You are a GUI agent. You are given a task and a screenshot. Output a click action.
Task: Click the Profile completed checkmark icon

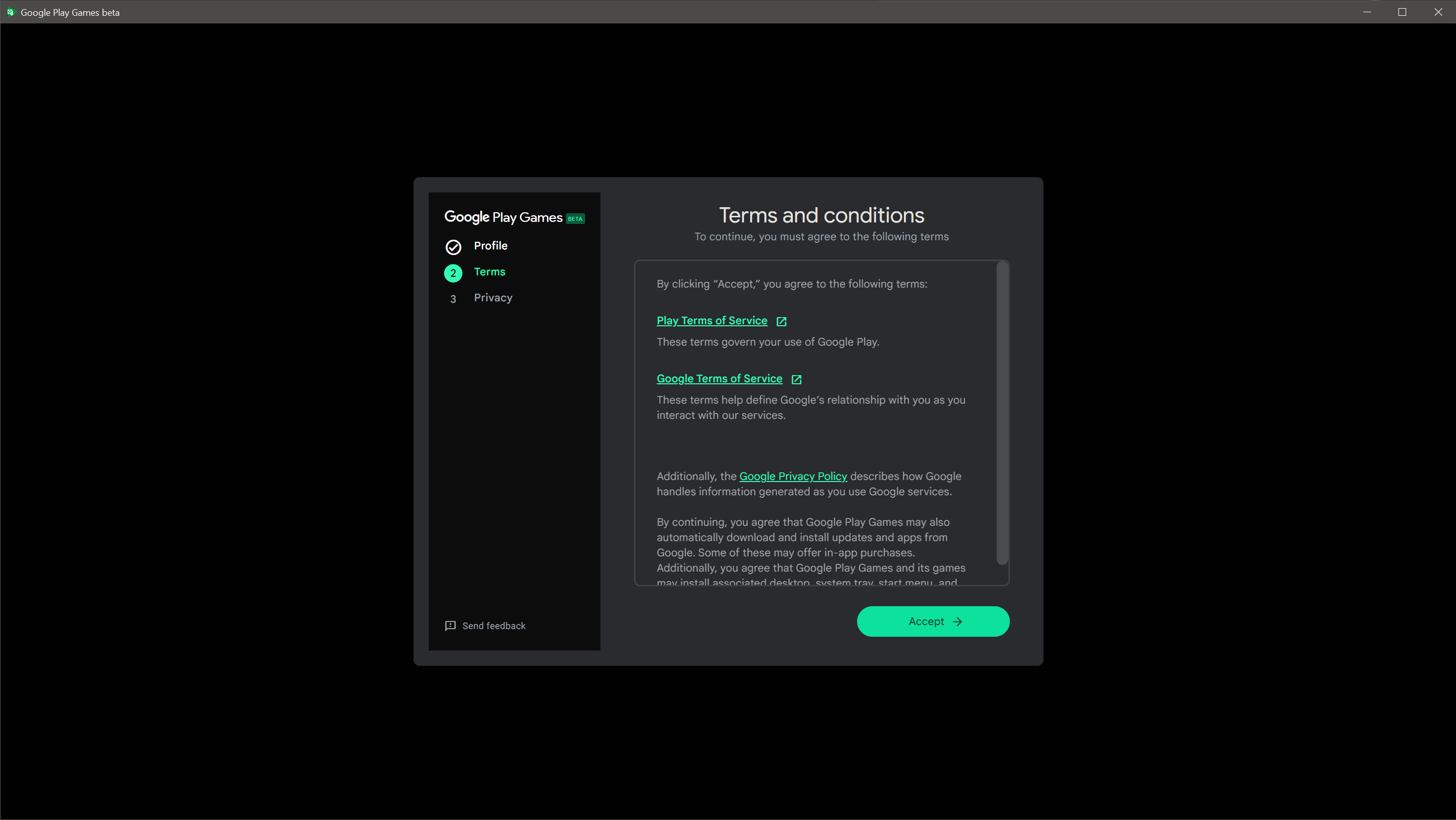[453, 247]
